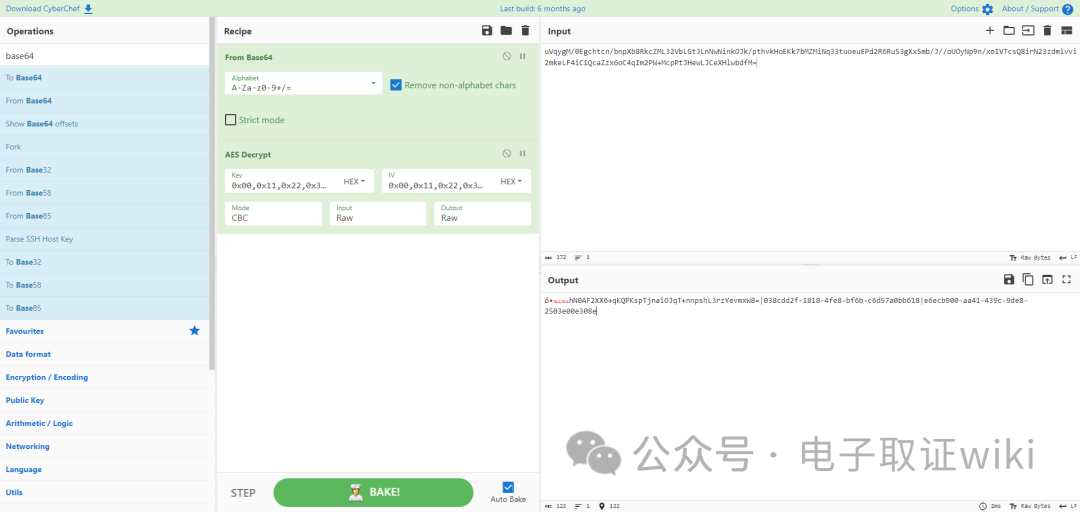Expand the Data format category
Screen dimensions: 1080x512
click(105, 354)
